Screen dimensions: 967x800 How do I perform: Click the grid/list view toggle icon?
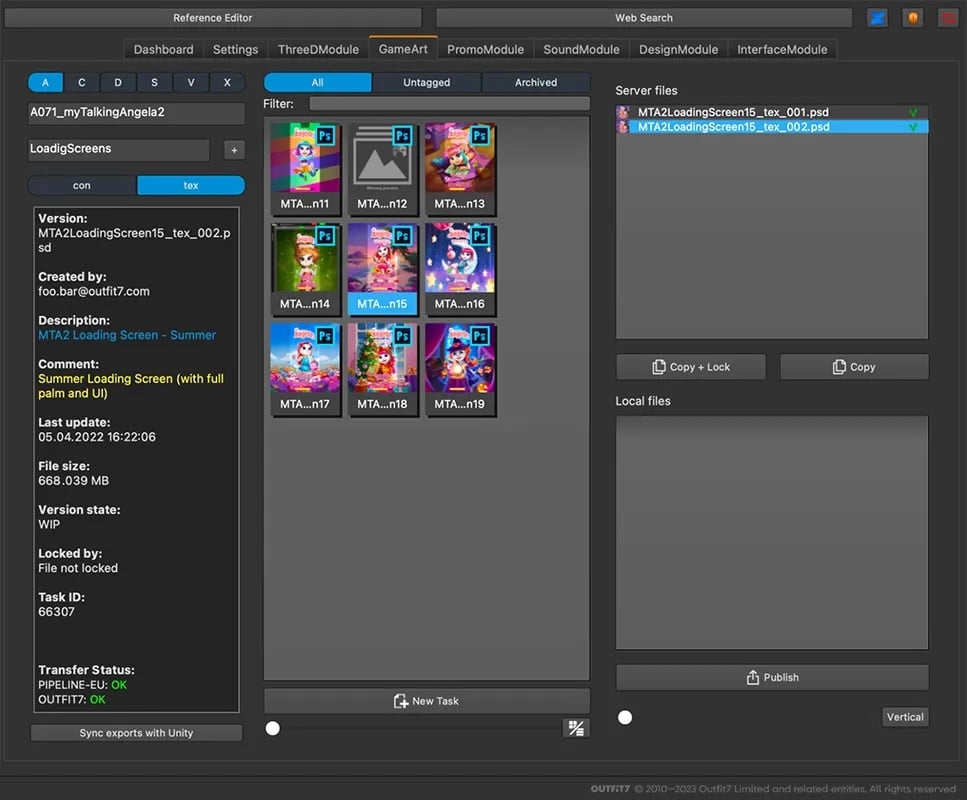click(575, 728)
